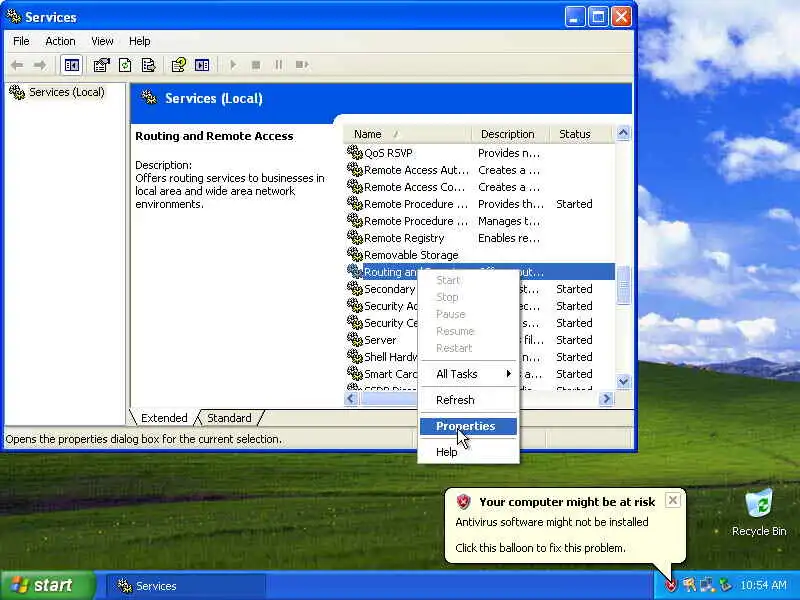Click the scroll down arrow of services list
Viewport: 800px width, 600px height.
click(x=623, y=381)
